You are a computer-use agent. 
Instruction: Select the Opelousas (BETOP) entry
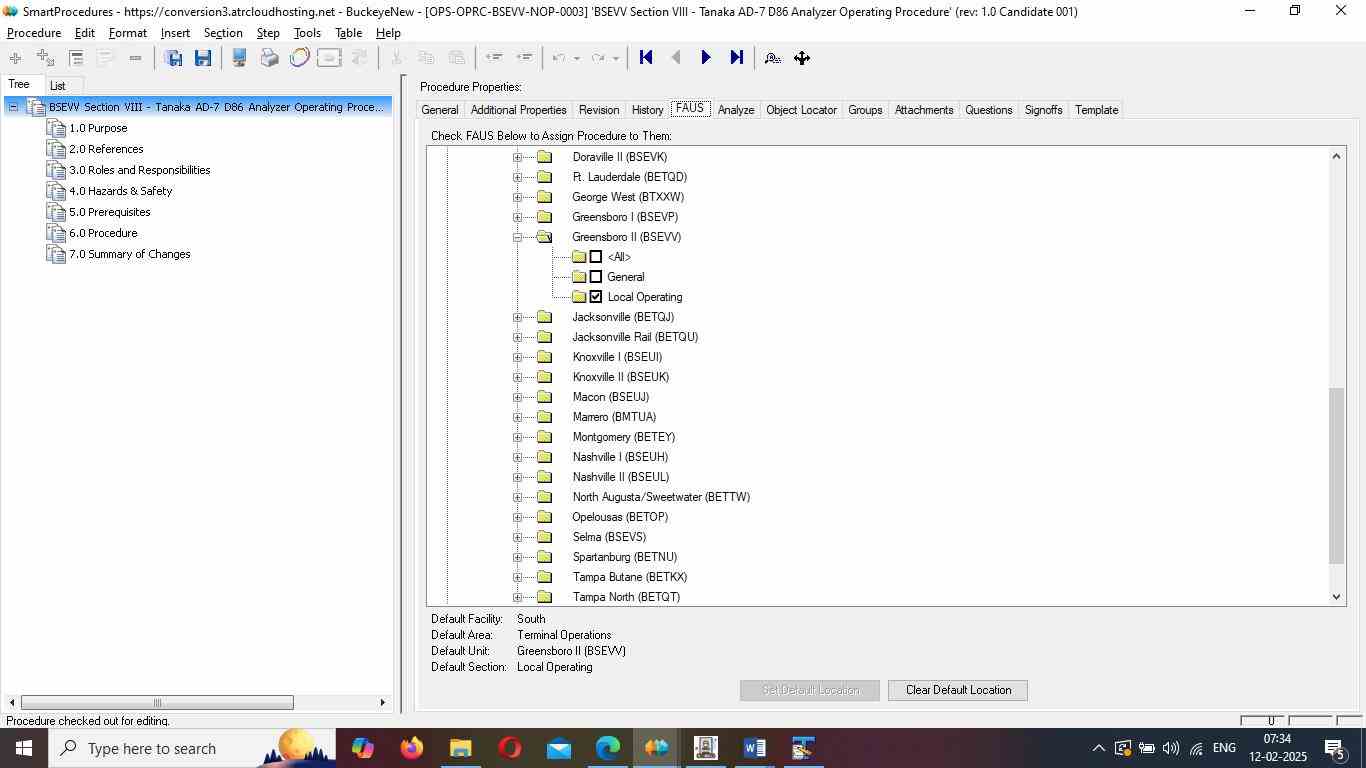click(x=620, y=517)
